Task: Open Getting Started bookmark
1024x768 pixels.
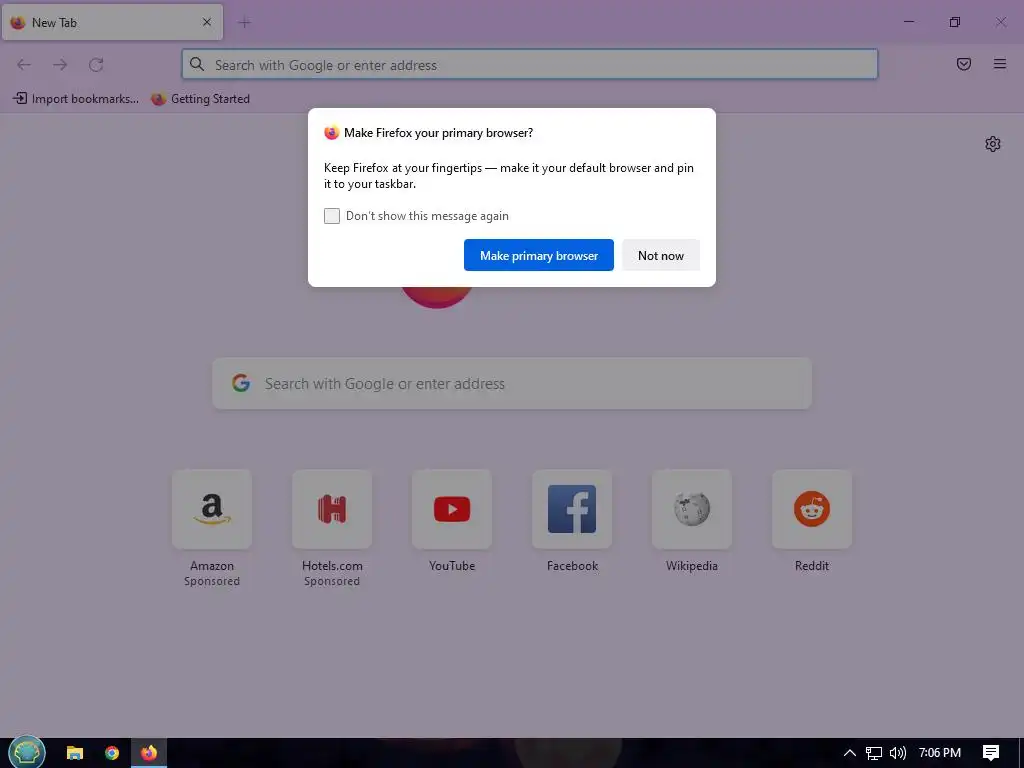Action: [200, 99]
